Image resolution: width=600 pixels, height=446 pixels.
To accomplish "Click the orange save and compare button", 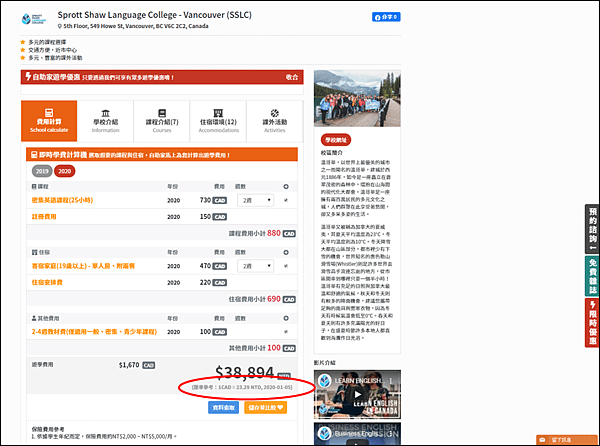I will pos(266,407).
